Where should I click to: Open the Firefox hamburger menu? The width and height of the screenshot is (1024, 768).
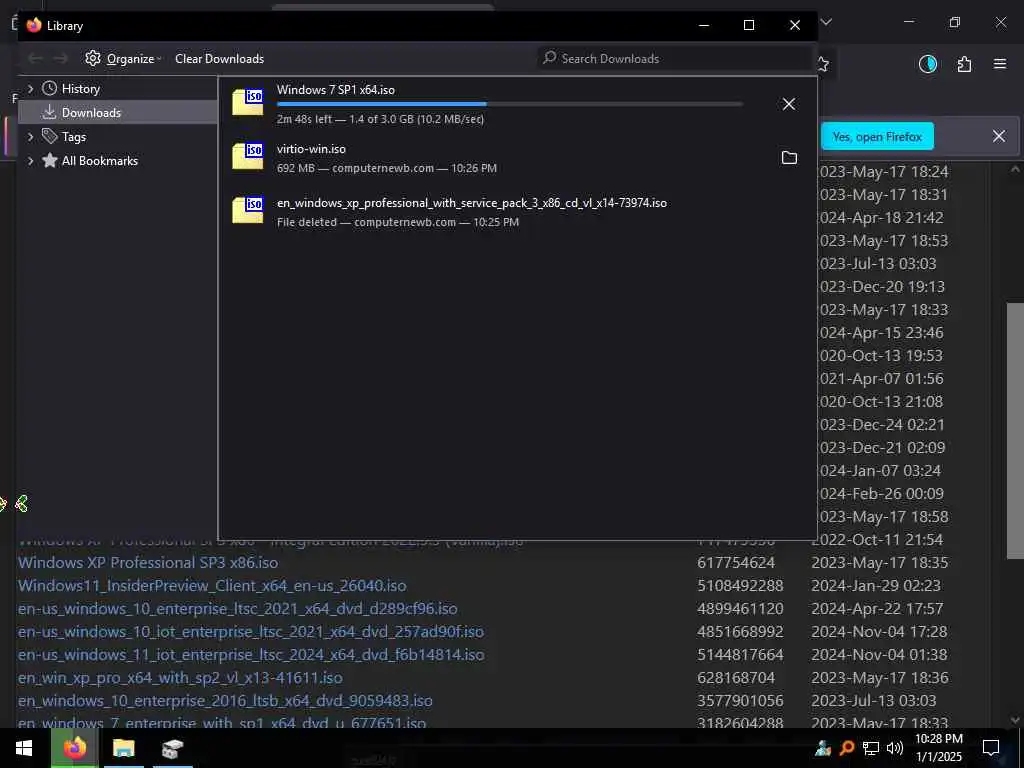(1000, 64)
